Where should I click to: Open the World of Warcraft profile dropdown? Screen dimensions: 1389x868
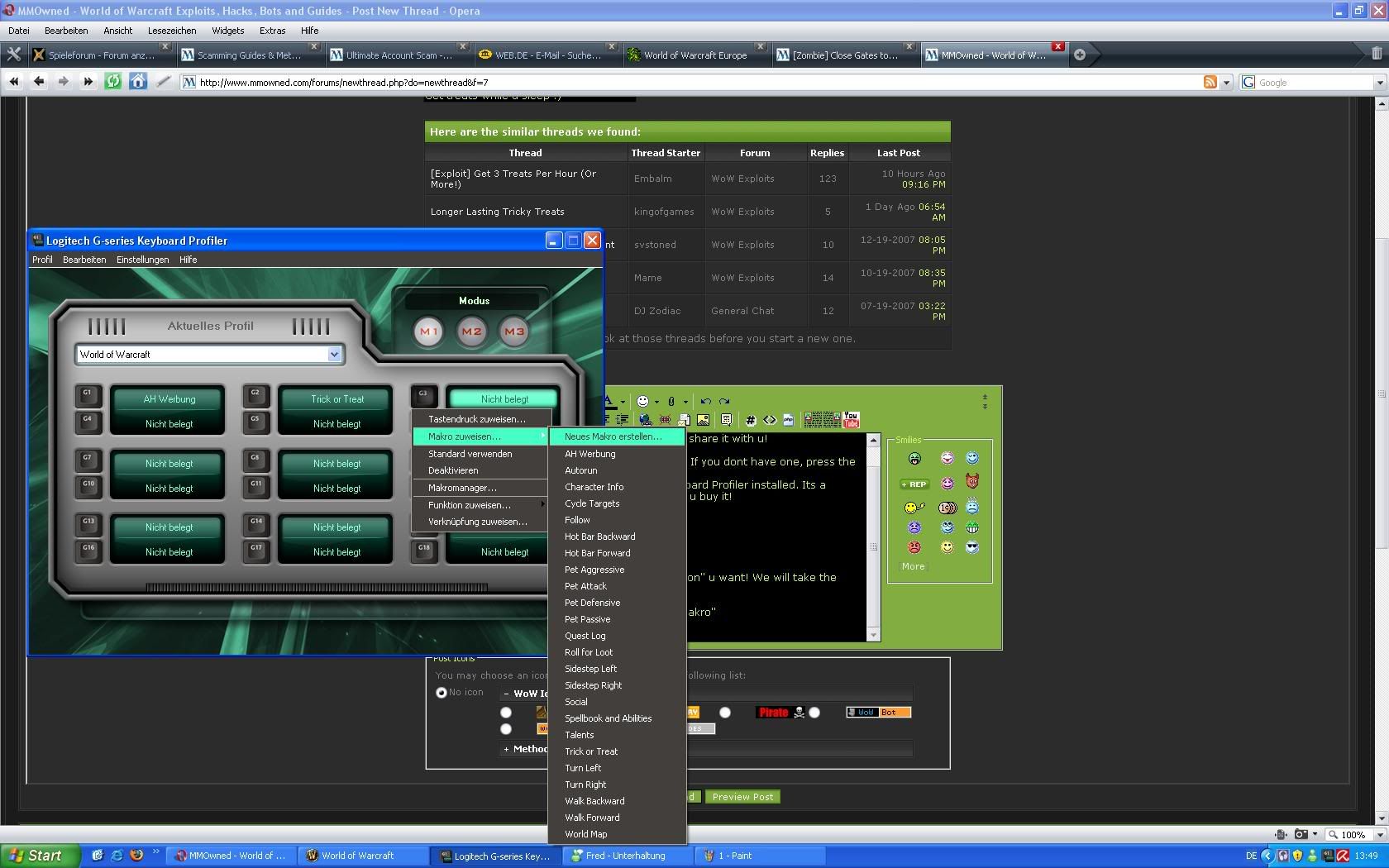click(334, 354)
